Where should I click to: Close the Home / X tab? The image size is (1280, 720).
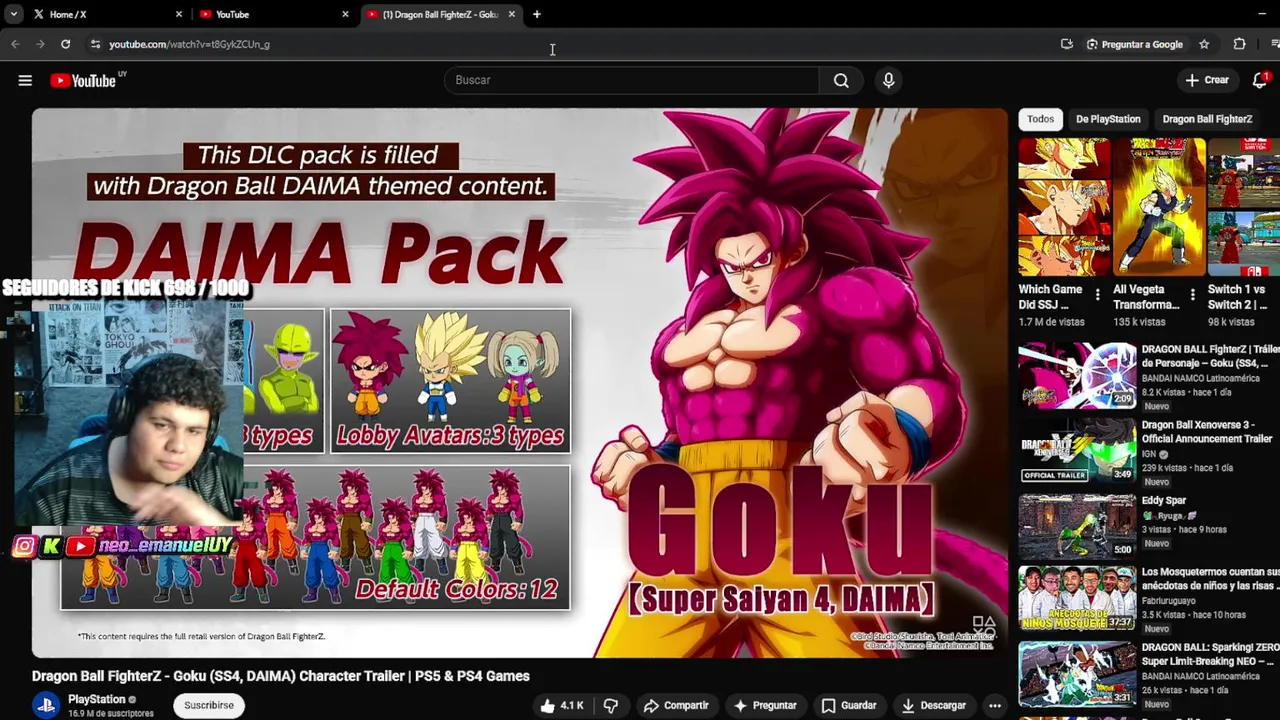point(179,14)
